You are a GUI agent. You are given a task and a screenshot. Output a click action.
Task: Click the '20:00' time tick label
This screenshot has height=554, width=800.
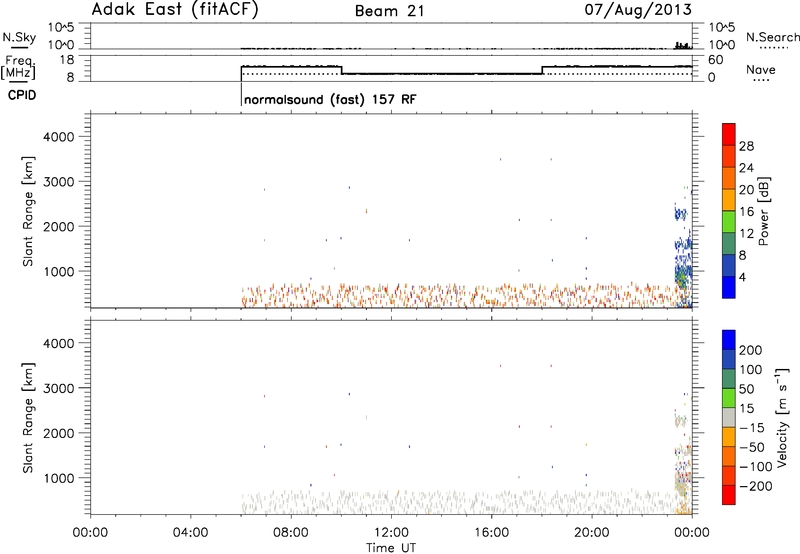592,533
